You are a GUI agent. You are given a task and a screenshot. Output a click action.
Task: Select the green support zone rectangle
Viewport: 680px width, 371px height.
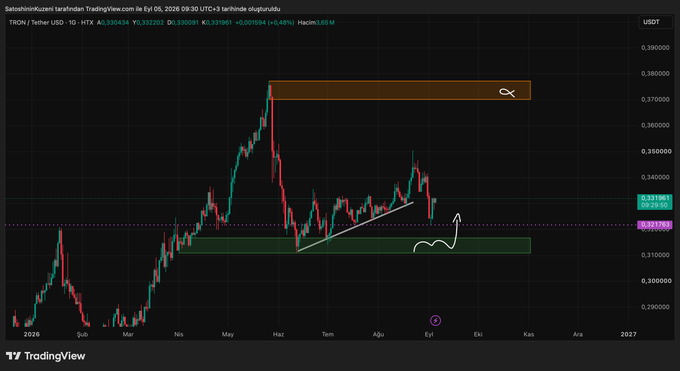click(354, 246)
